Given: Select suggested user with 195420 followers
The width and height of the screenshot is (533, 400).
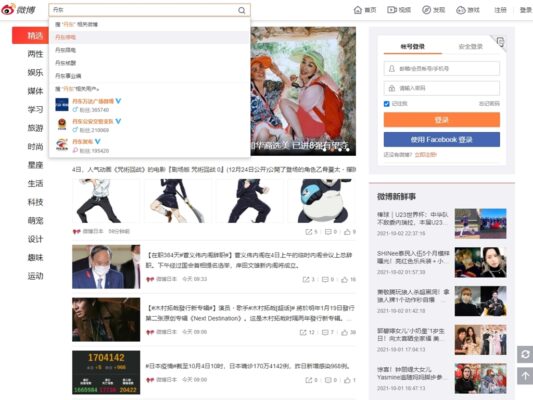Looking at the screenshot, I should point(150,145).
